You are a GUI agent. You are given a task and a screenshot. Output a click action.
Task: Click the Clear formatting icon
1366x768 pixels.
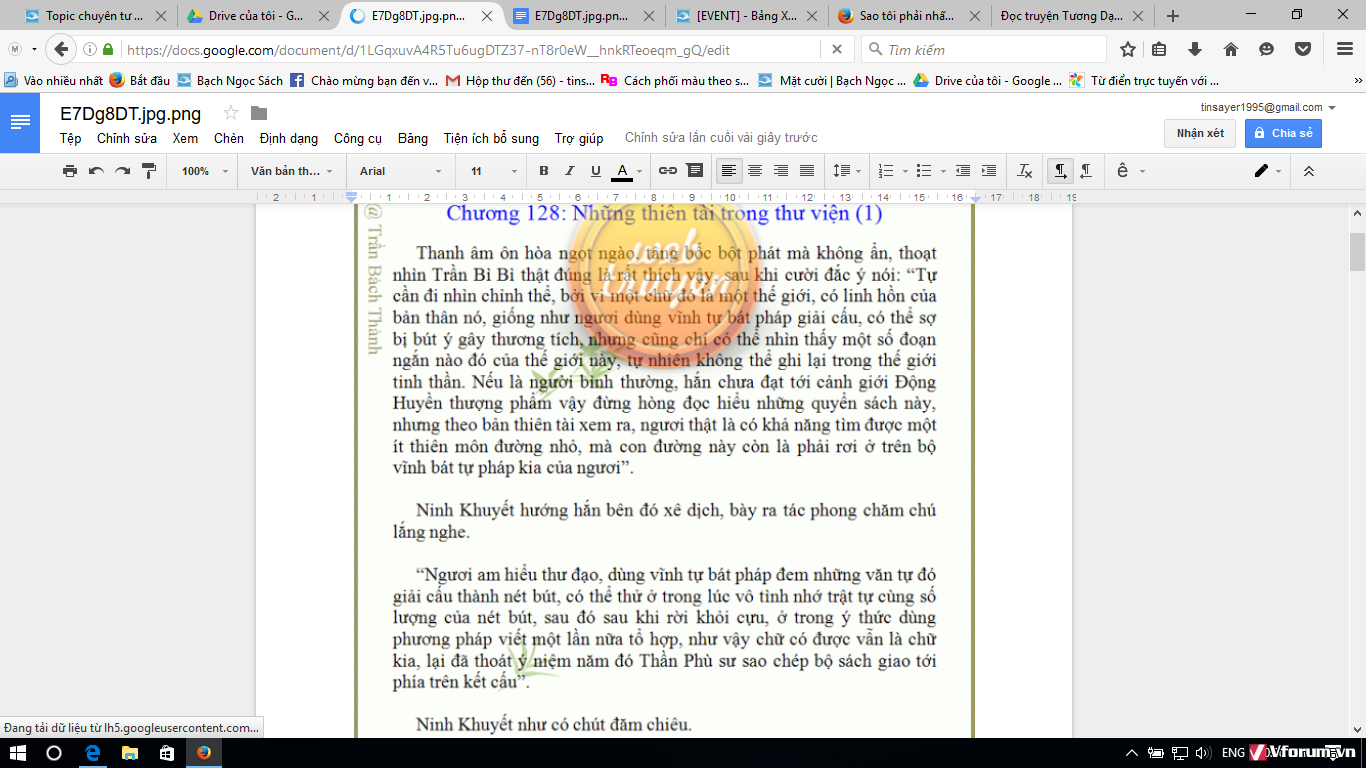pos(1024,171)
